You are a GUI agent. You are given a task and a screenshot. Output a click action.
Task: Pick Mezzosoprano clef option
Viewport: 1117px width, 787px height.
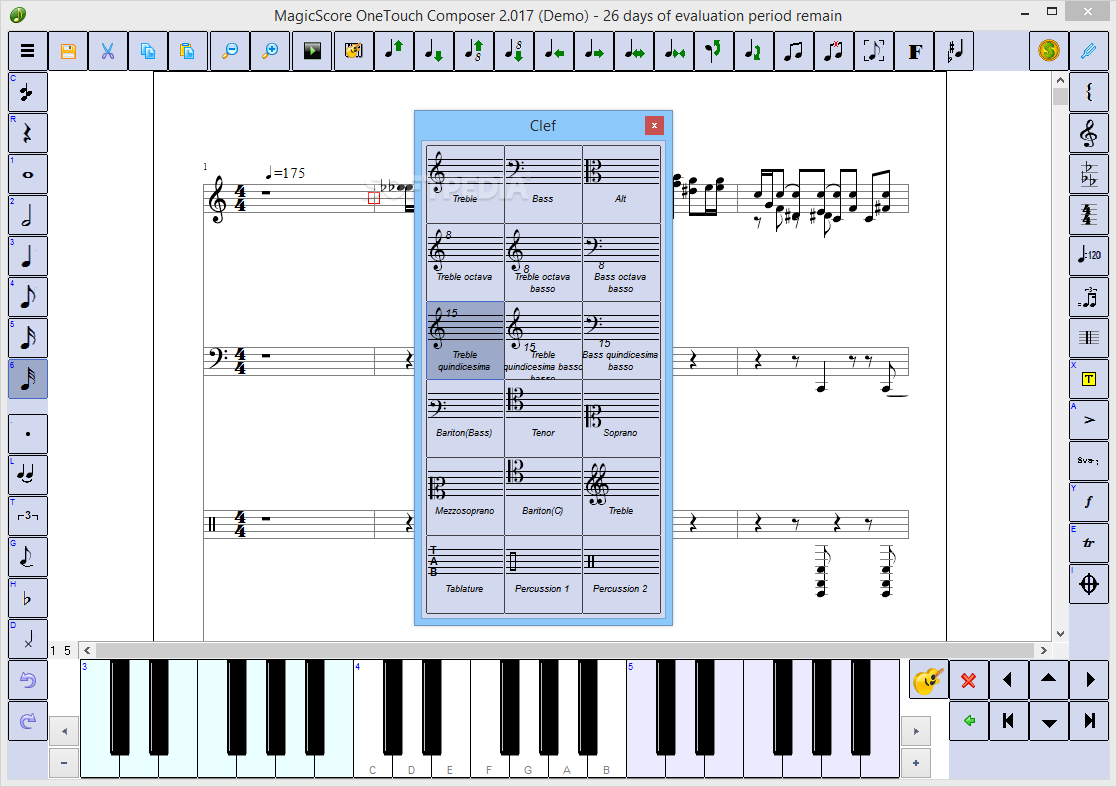click(x=465, y=496)
